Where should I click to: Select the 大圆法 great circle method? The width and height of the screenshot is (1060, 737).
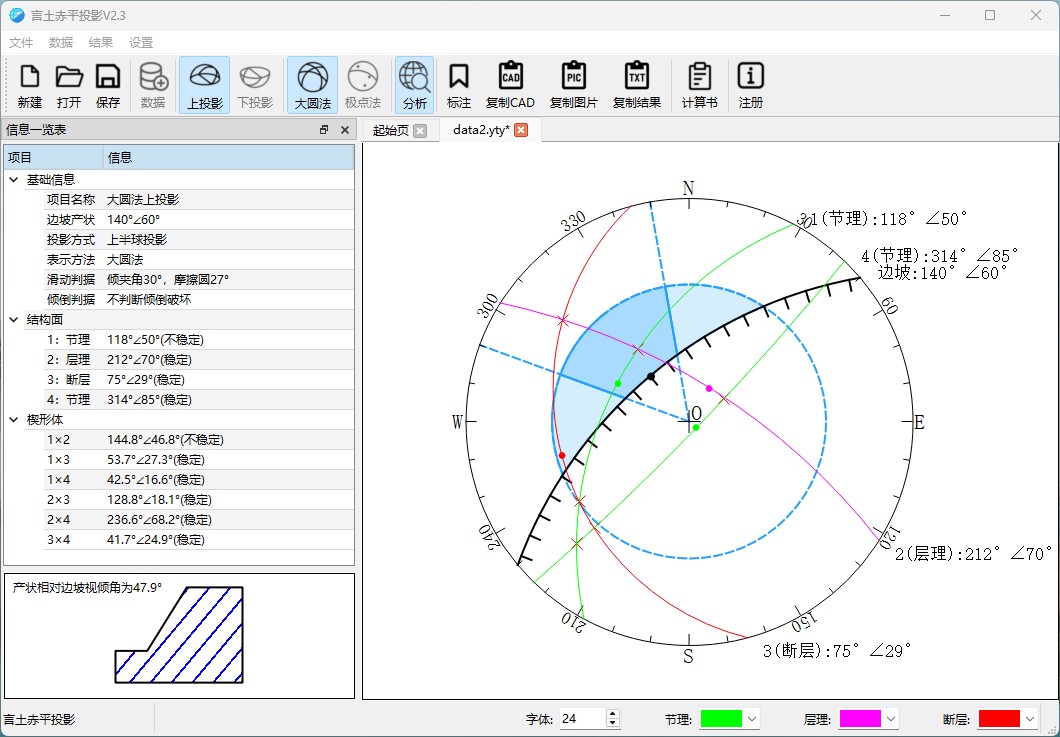312,85
